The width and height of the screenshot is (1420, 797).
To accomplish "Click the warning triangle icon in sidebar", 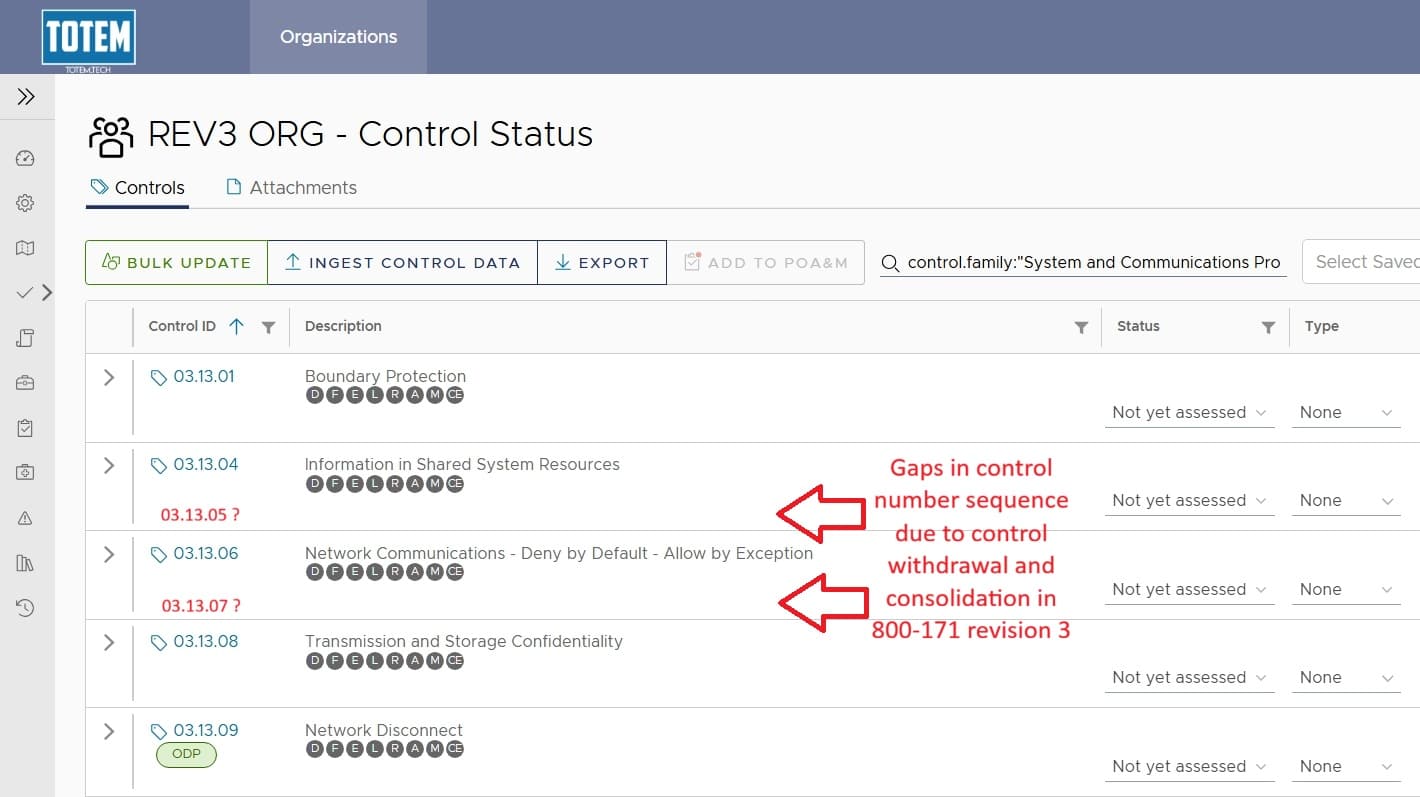I will click(x=26, y=518).
